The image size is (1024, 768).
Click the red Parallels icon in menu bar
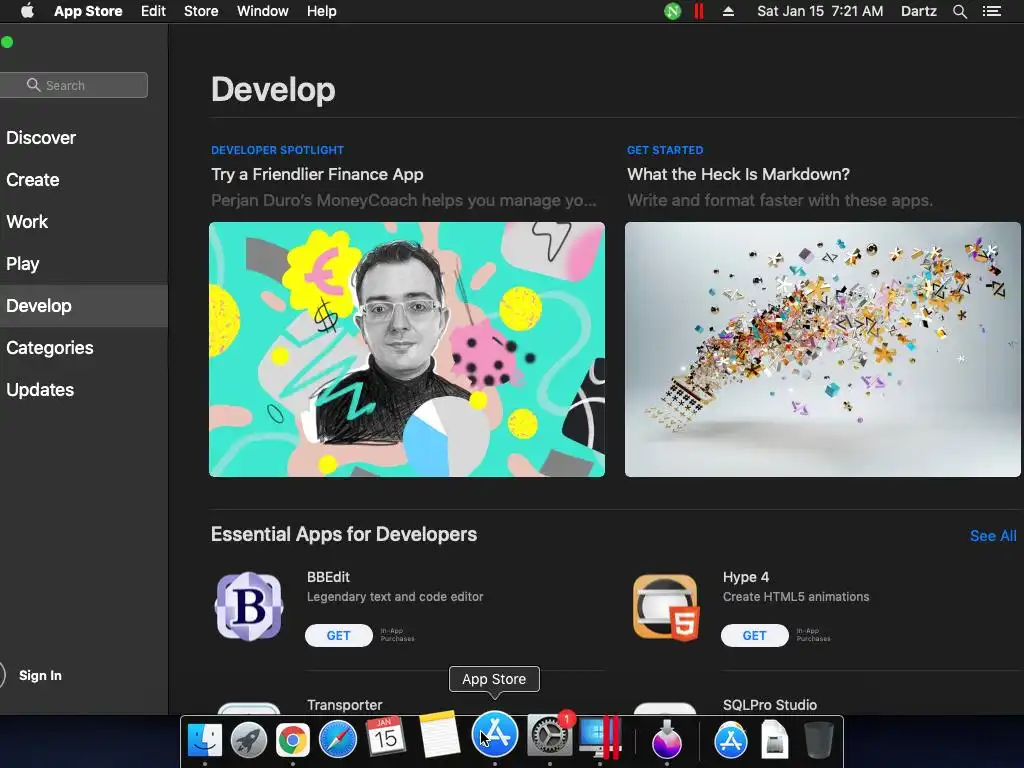tap(699, 11)
